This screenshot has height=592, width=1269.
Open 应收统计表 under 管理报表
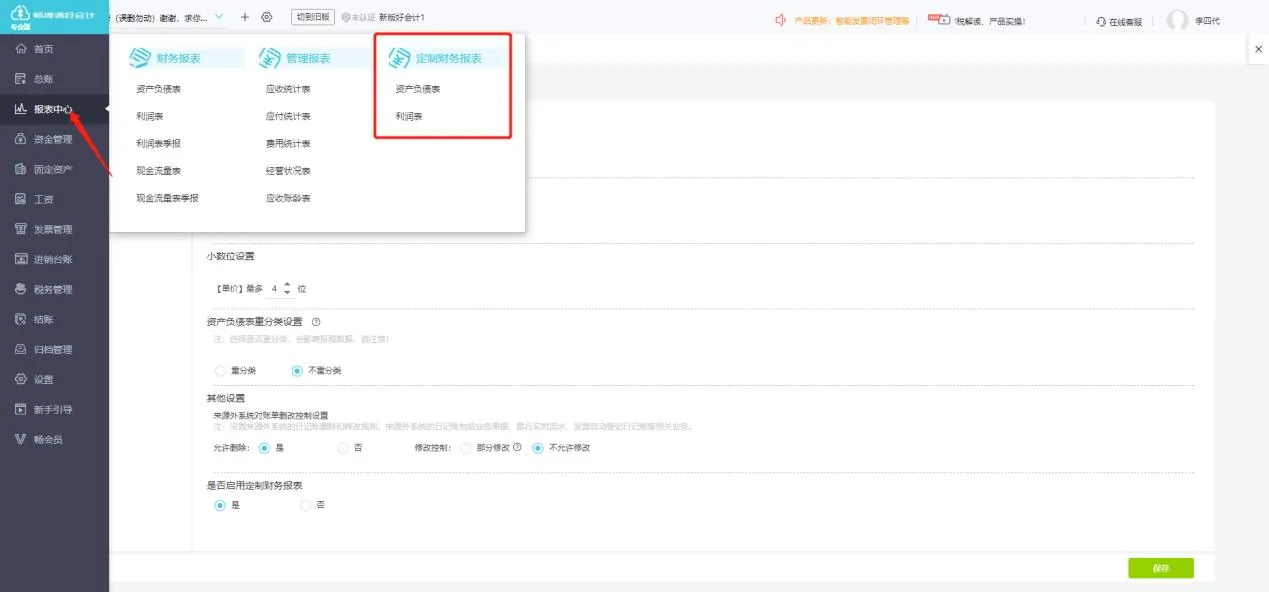tap(288, 89)
